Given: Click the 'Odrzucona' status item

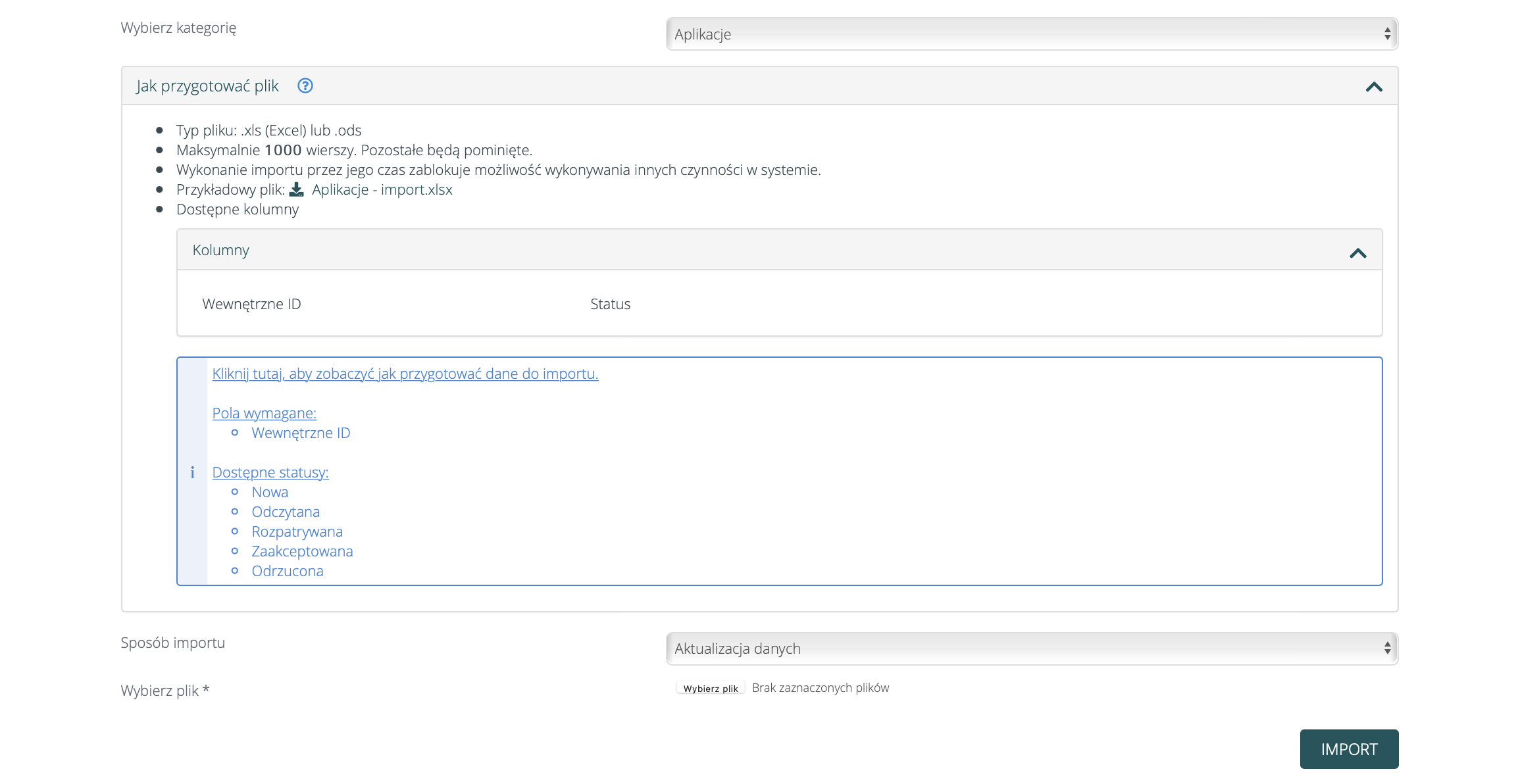Looking at the screenshot, I should [287, 571].
